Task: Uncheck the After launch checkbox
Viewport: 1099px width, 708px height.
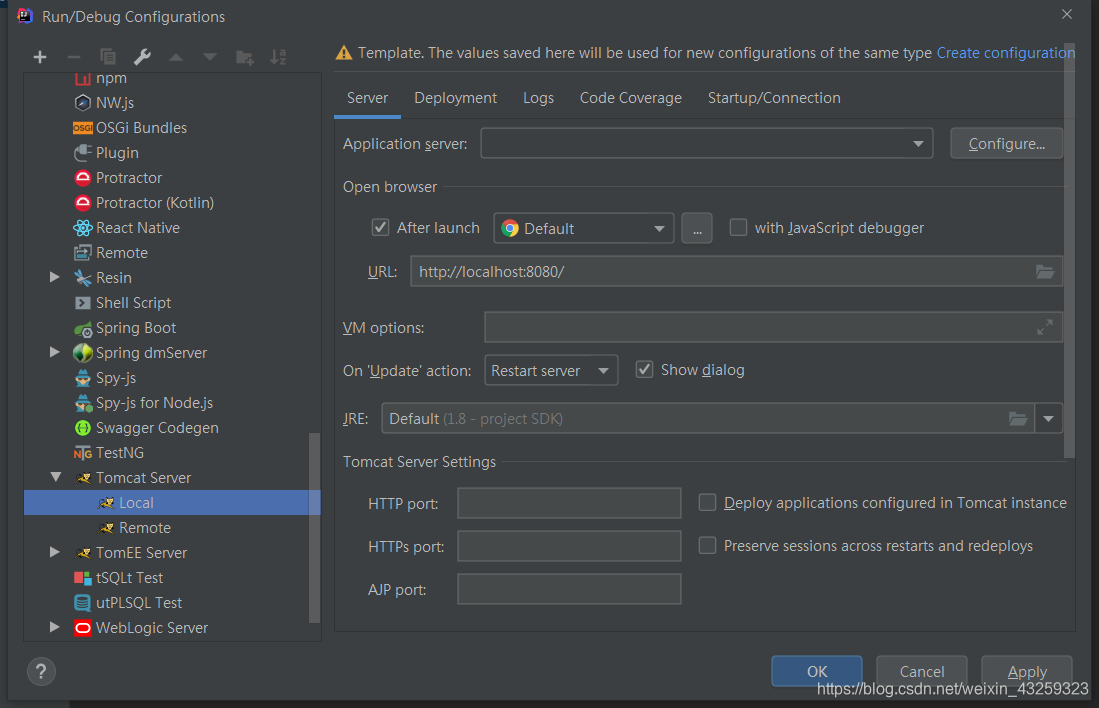Action: click(x=381, y=227)
